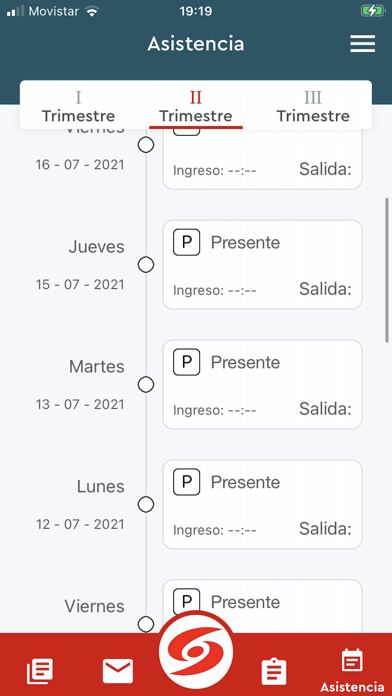Viewport: 392px width, 696px height.
Task: Tap the P badge on Lunes entry
Action: coord(186,482)
